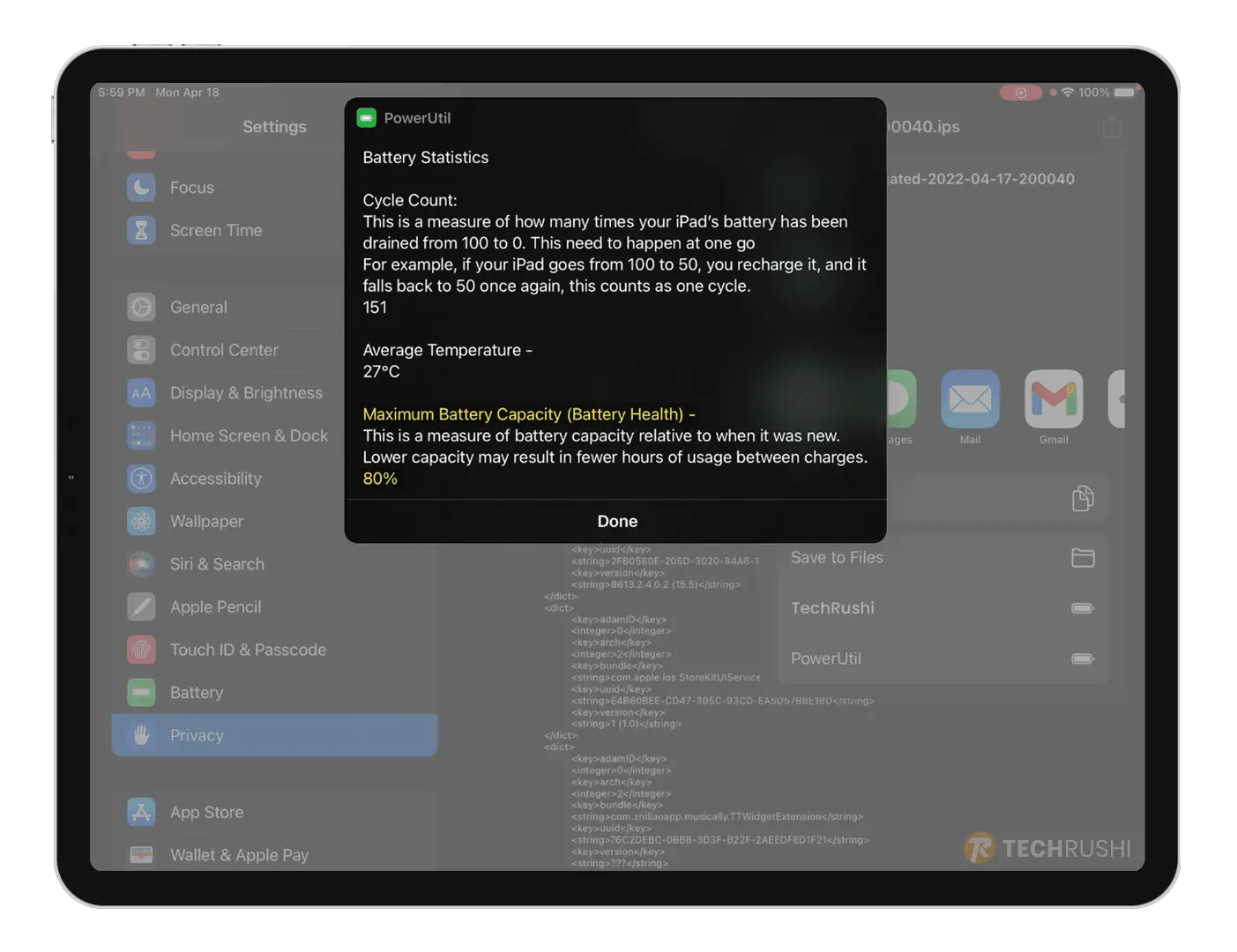Click the cycle count value 151

pyautogui.click(x=375, y=307)
